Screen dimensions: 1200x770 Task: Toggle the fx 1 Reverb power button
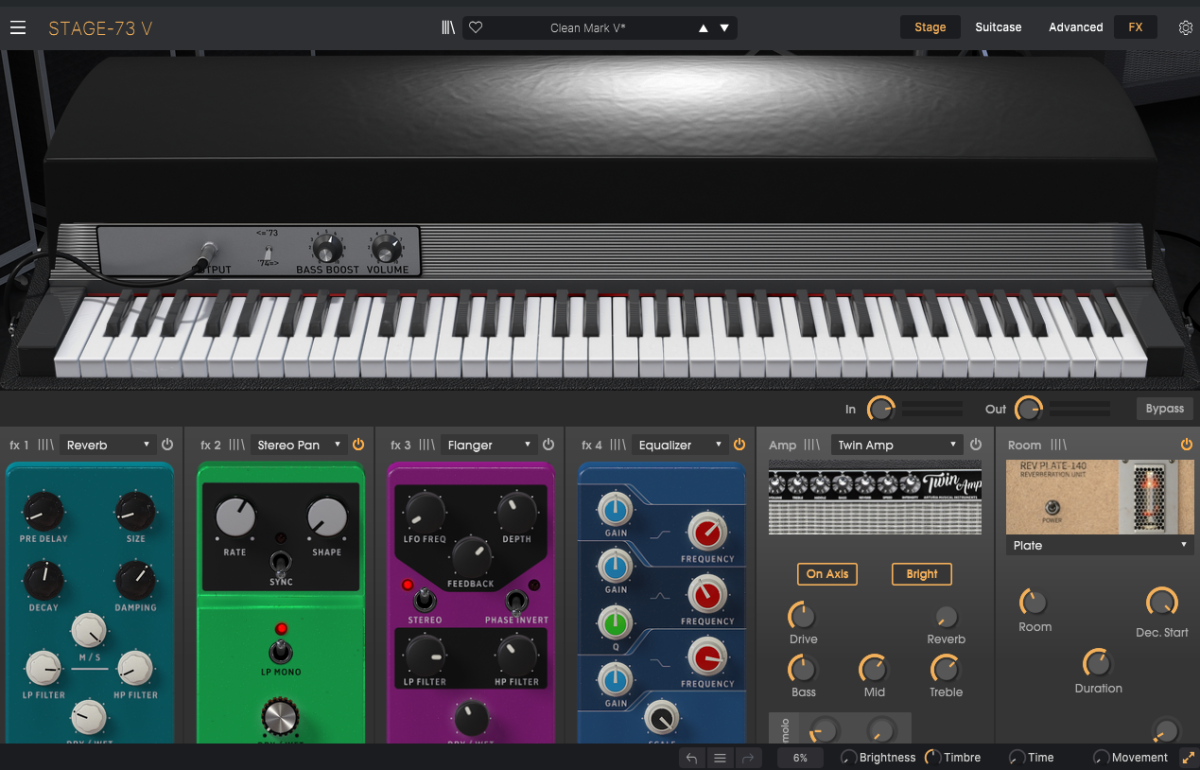coord(167,445)
